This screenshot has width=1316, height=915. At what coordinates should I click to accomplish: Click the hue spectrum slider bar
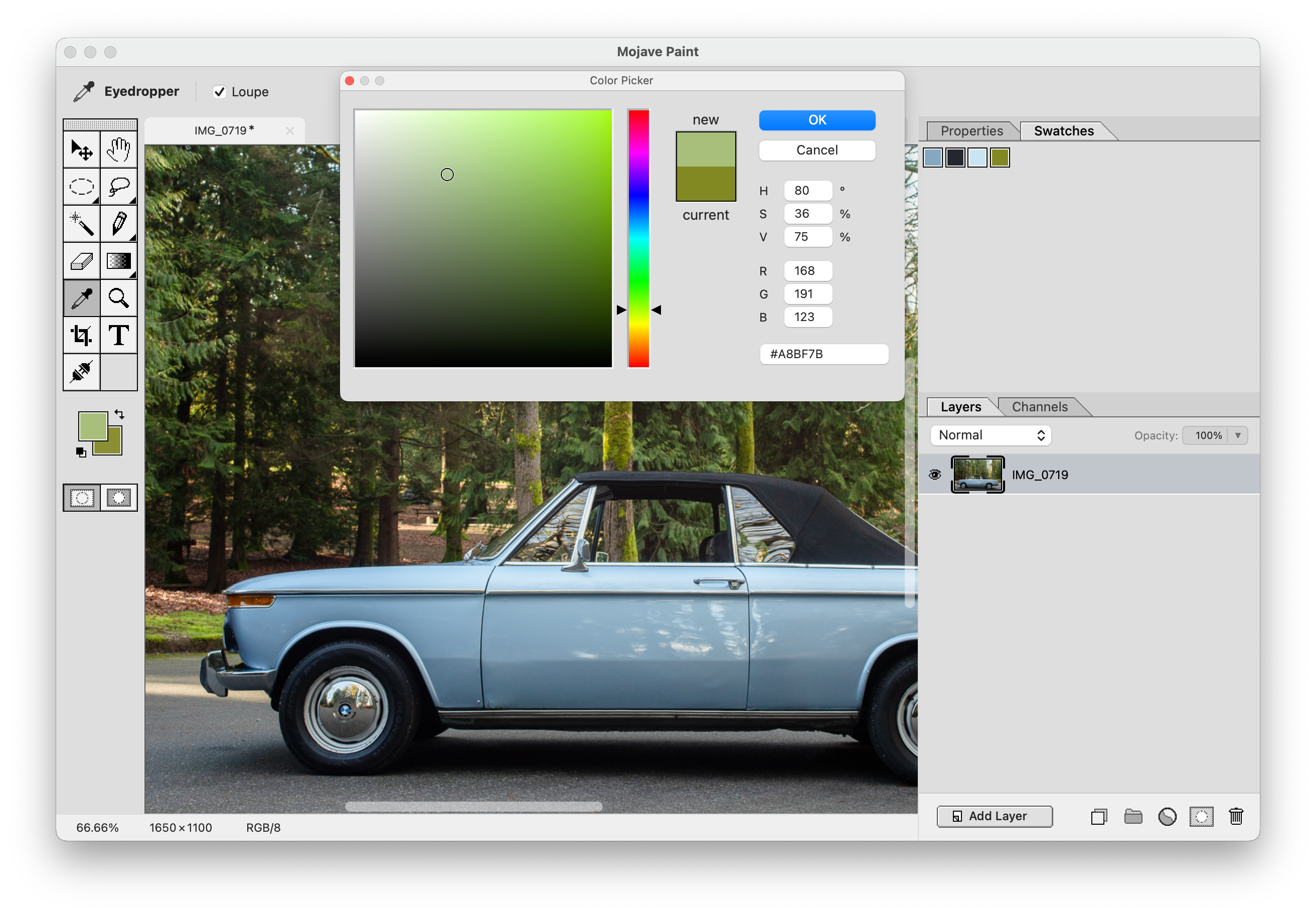pyautogui.click(x=638, y=238)
